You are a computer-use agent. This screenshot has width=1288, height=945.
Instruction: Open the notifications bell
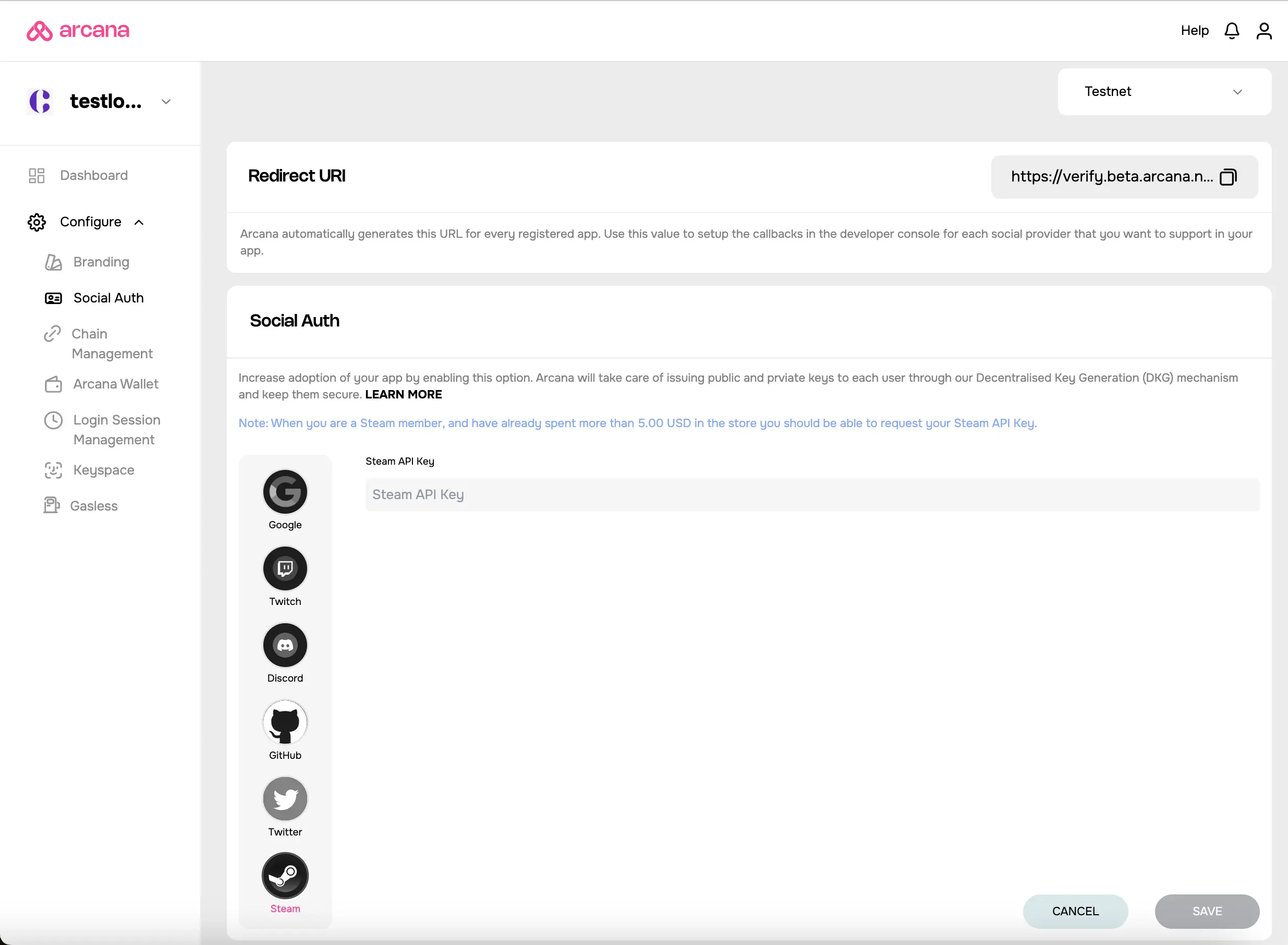coord(1231,31)
